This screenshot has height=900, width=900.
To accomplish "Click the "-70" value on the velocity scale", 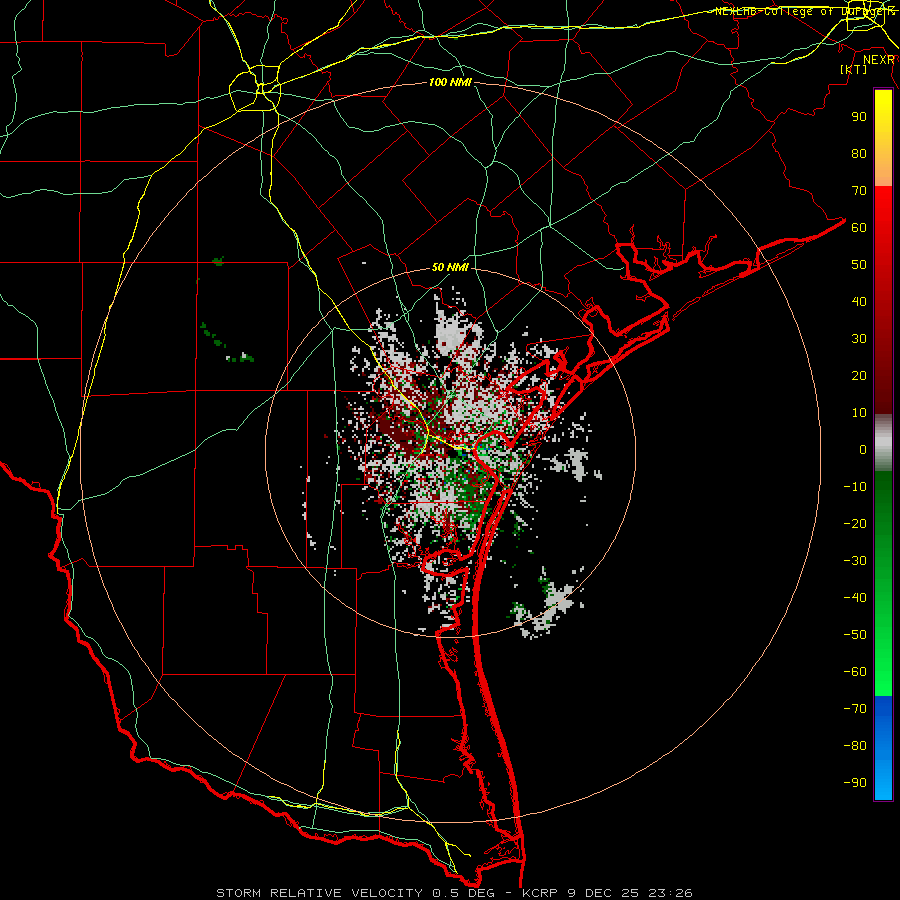I will pyautogui.click(x=855, y=709).
